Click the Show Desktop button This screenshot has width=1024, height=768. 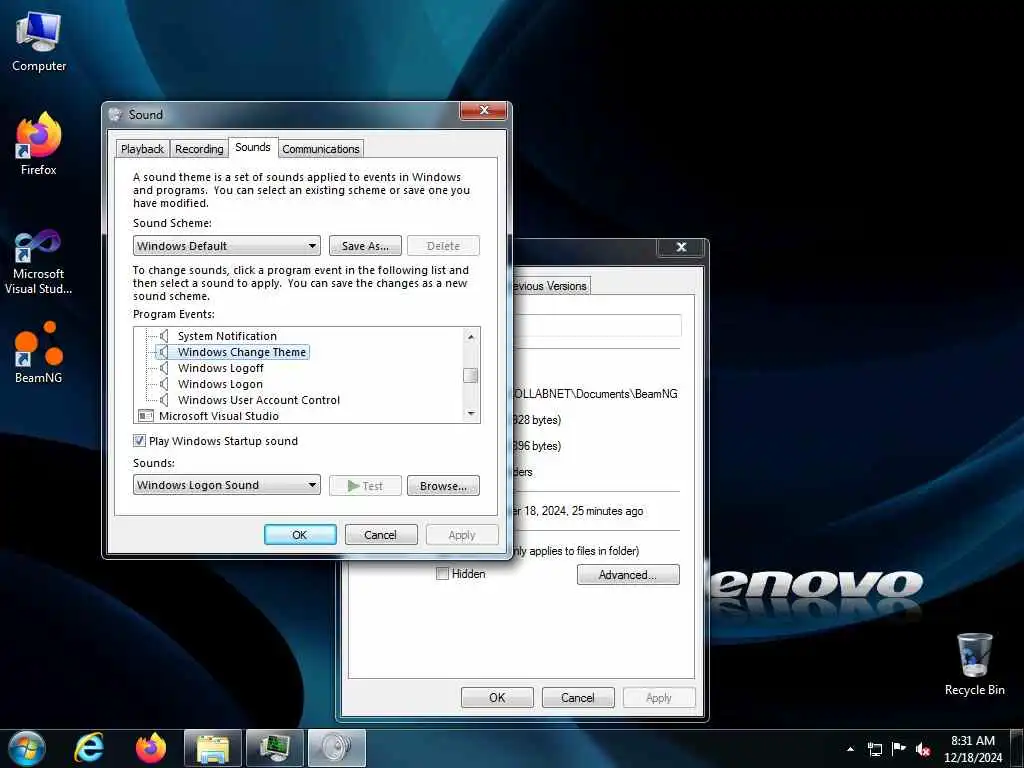tap(1017, 749)
